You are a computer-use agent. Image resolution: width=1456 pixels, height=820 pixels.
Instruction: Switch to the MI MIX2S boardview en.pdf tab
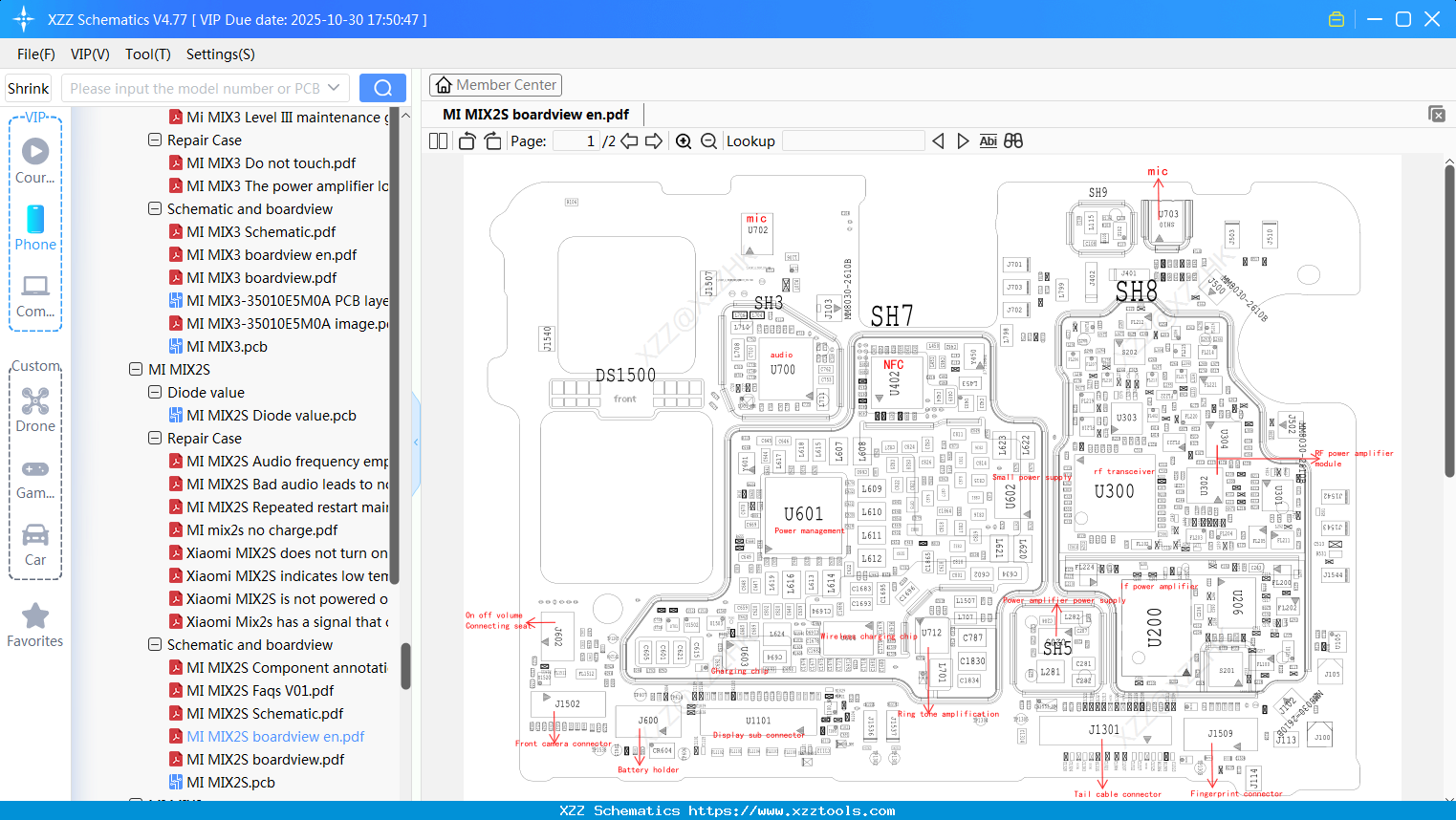pyautogui.click(x=535, y=113)
